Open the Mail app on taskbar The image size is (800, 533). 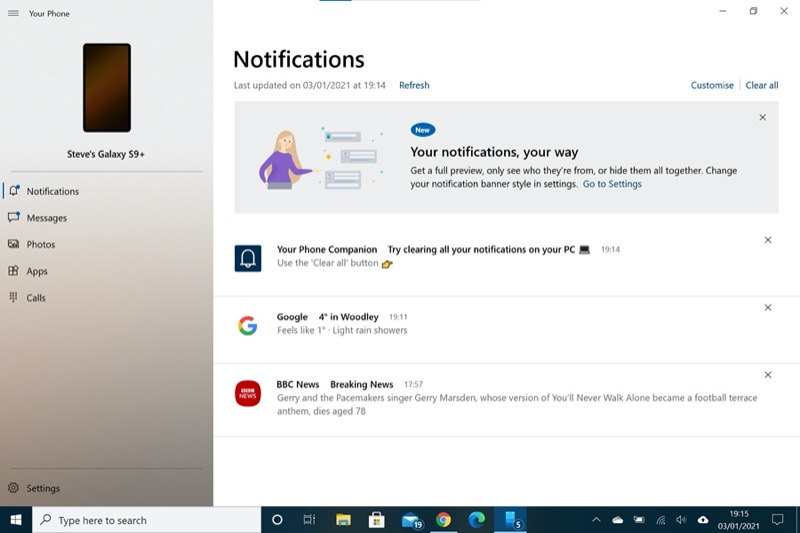tap(411, 520)
